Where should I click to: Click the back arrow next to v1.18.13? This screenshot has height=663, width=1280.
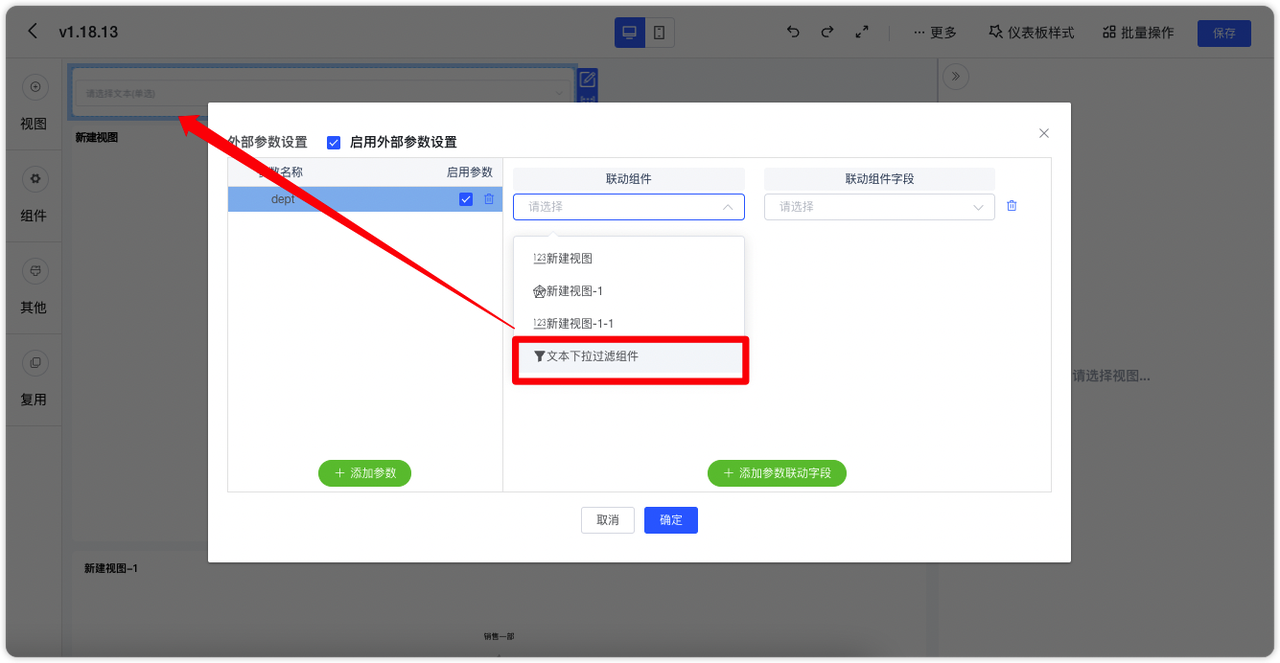(32, 31)
